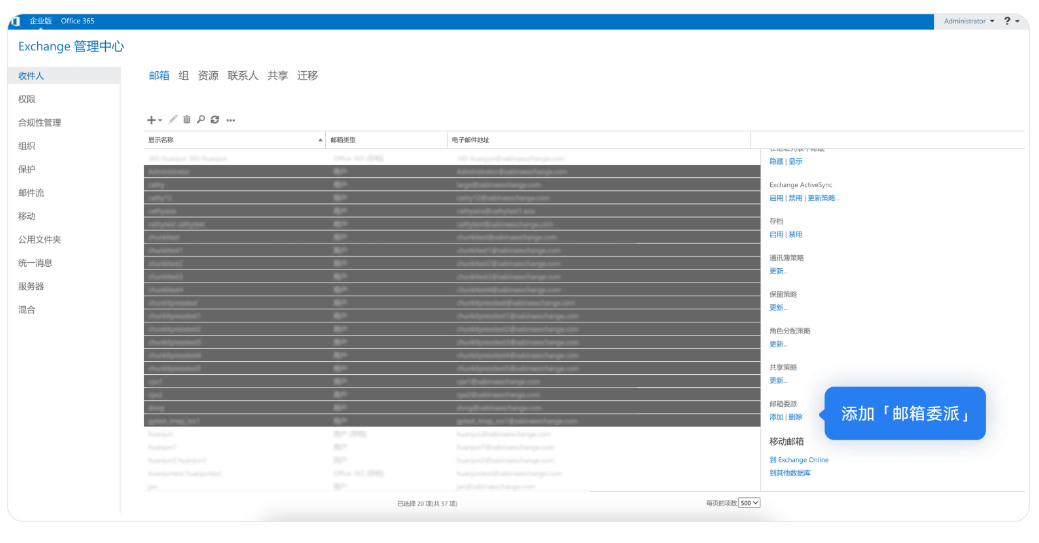Switch to the 联系人 tab
This screenshot has height=543, width=1039.
coord(243,76)
